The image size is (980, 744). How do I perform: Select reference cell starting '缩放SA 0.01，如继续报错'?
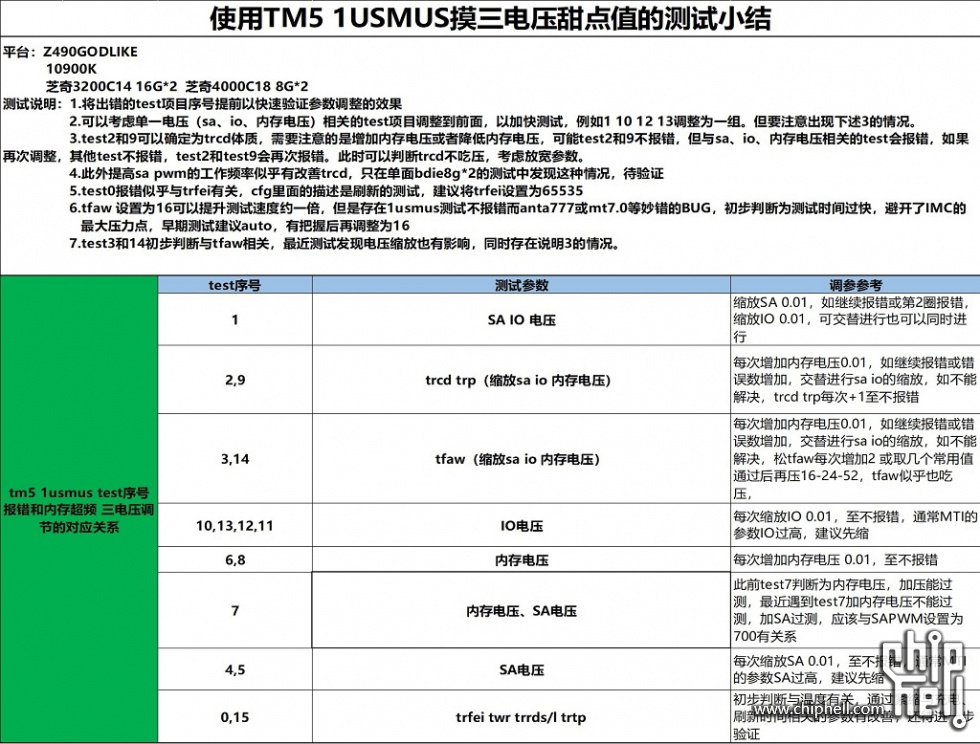[855, 319]
